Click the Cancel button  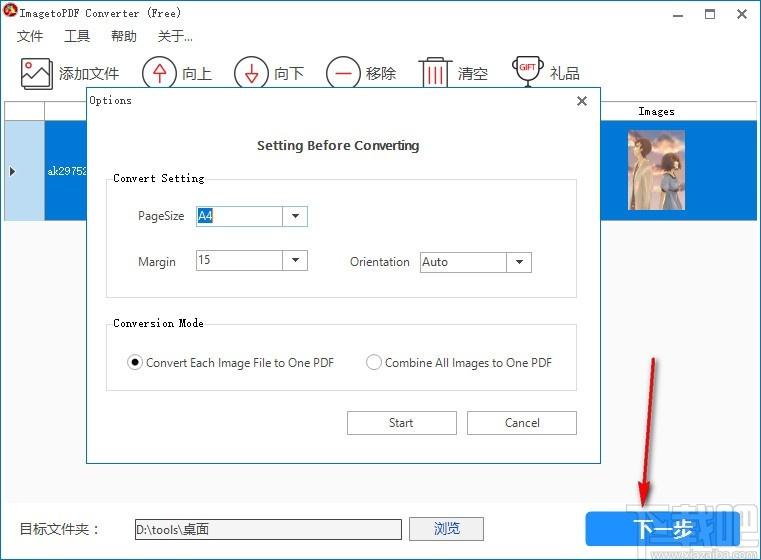[x=522, y=423]
